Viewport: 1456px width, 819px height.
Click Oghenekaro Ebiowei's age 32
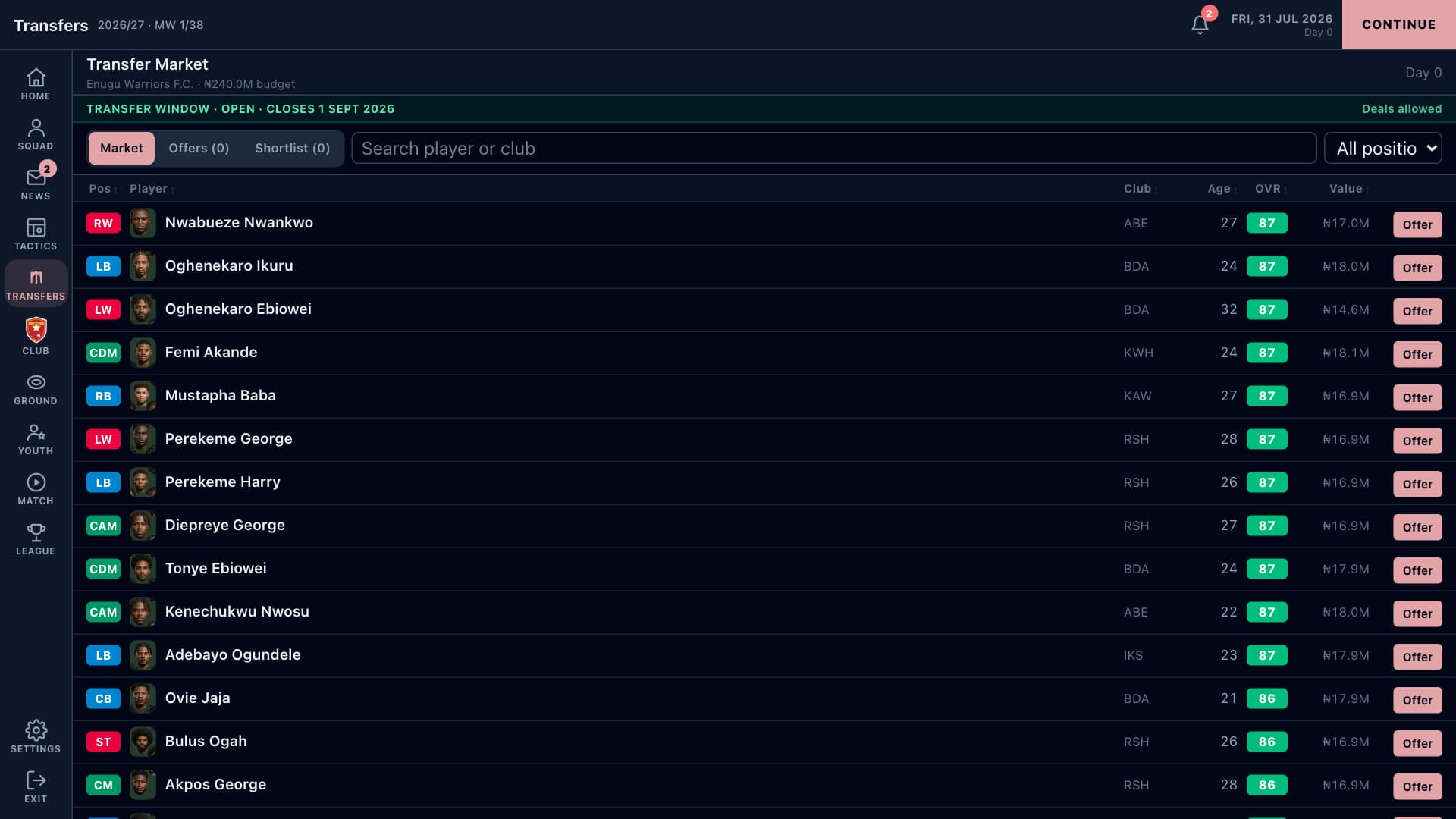(x=1228, y=309)
